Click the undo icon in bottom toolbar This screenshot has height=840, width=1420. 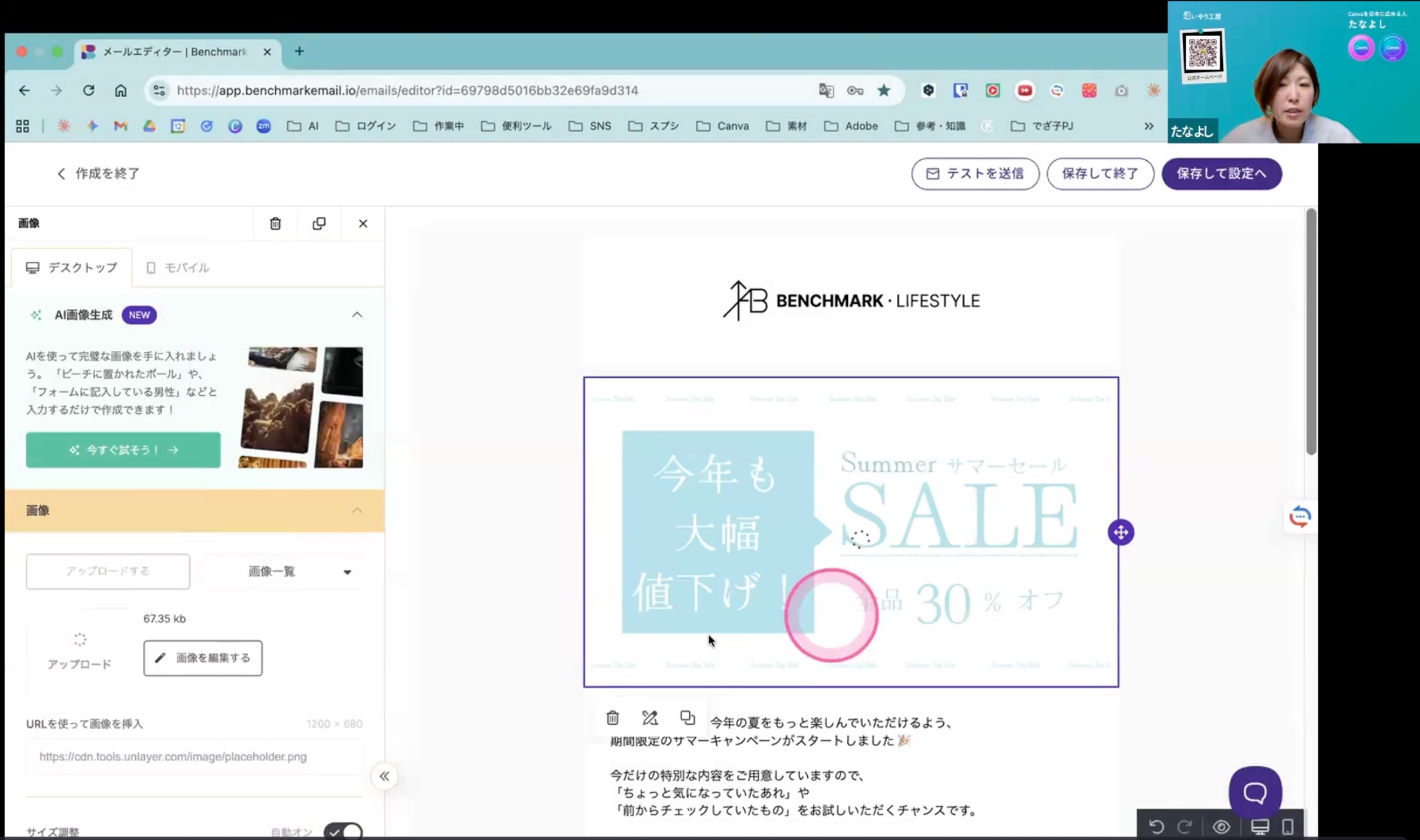(1156, 826)
